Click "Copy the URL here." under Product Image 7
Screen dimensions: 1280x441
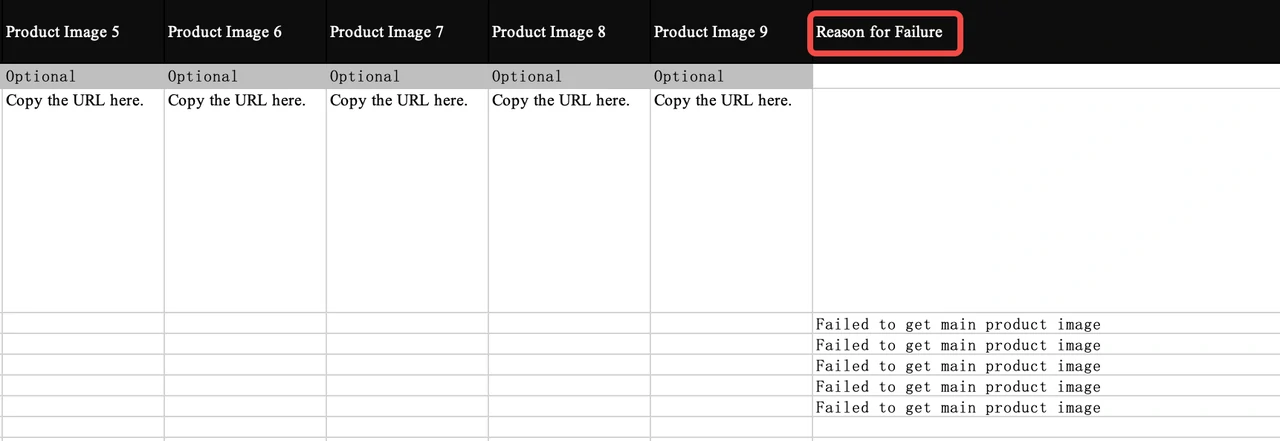click(x=399, y=101)
